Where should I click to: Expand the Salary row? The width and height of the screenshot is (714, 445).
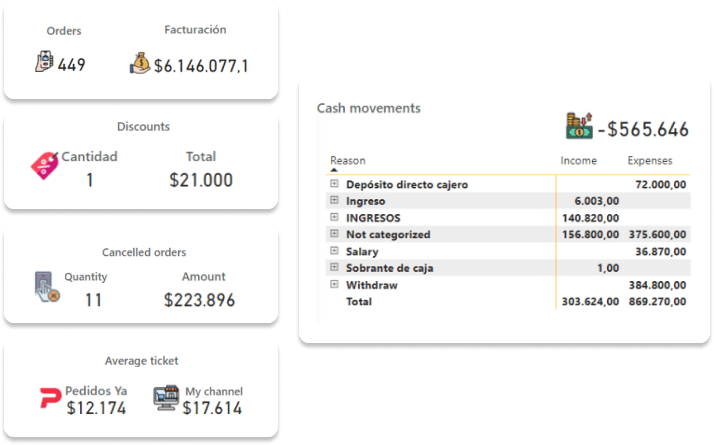pyautogui.click(x=334, y=251)
